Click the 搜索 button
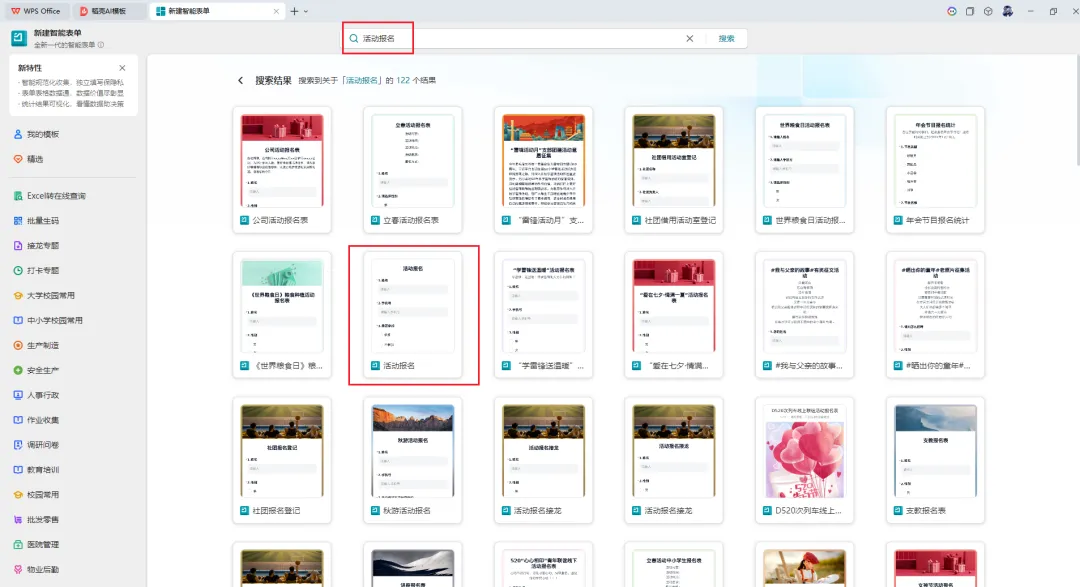 tap(726, 39)
